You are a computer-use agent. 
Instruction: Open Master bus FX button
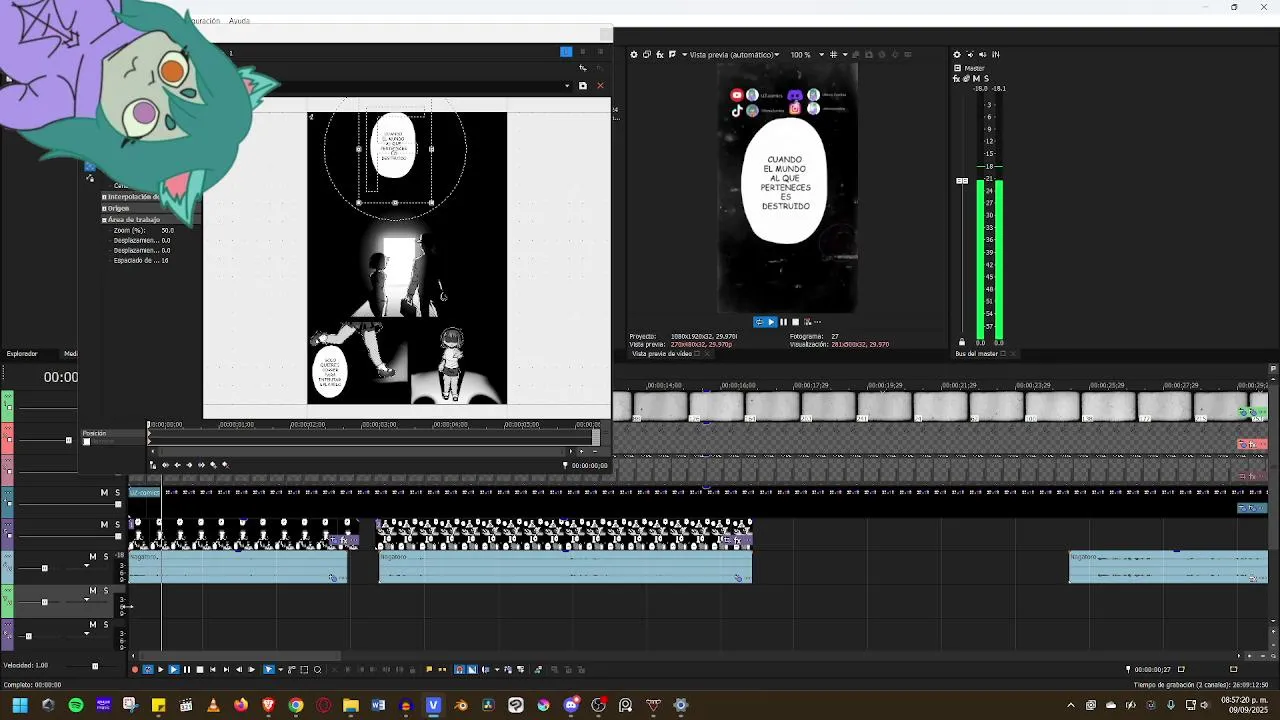coord(956,78)
